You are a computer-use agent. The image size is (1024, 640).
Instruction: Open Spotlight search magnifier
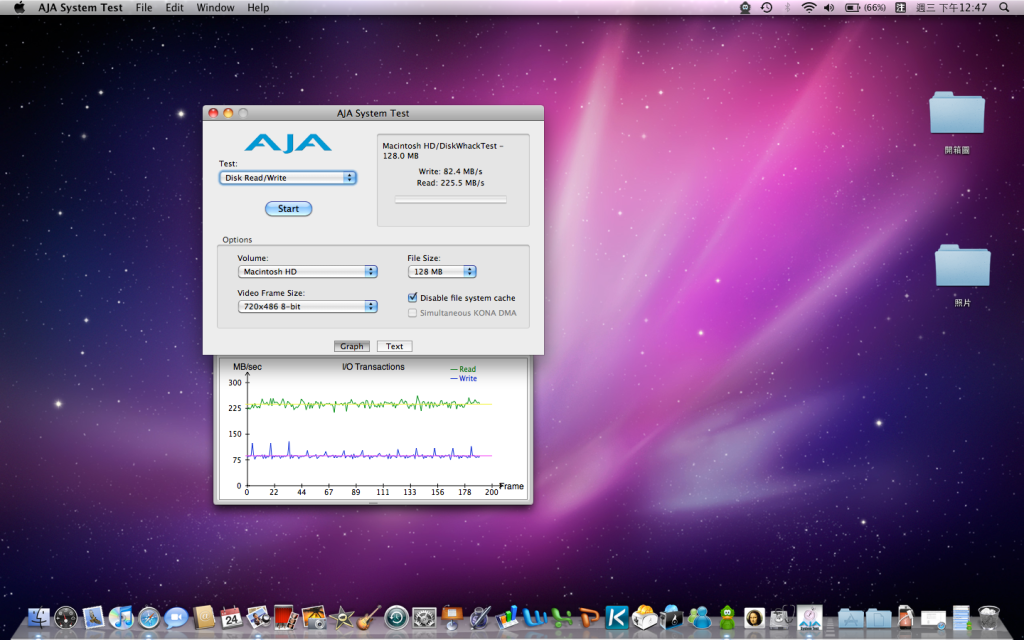click(x=1004, y=8)
